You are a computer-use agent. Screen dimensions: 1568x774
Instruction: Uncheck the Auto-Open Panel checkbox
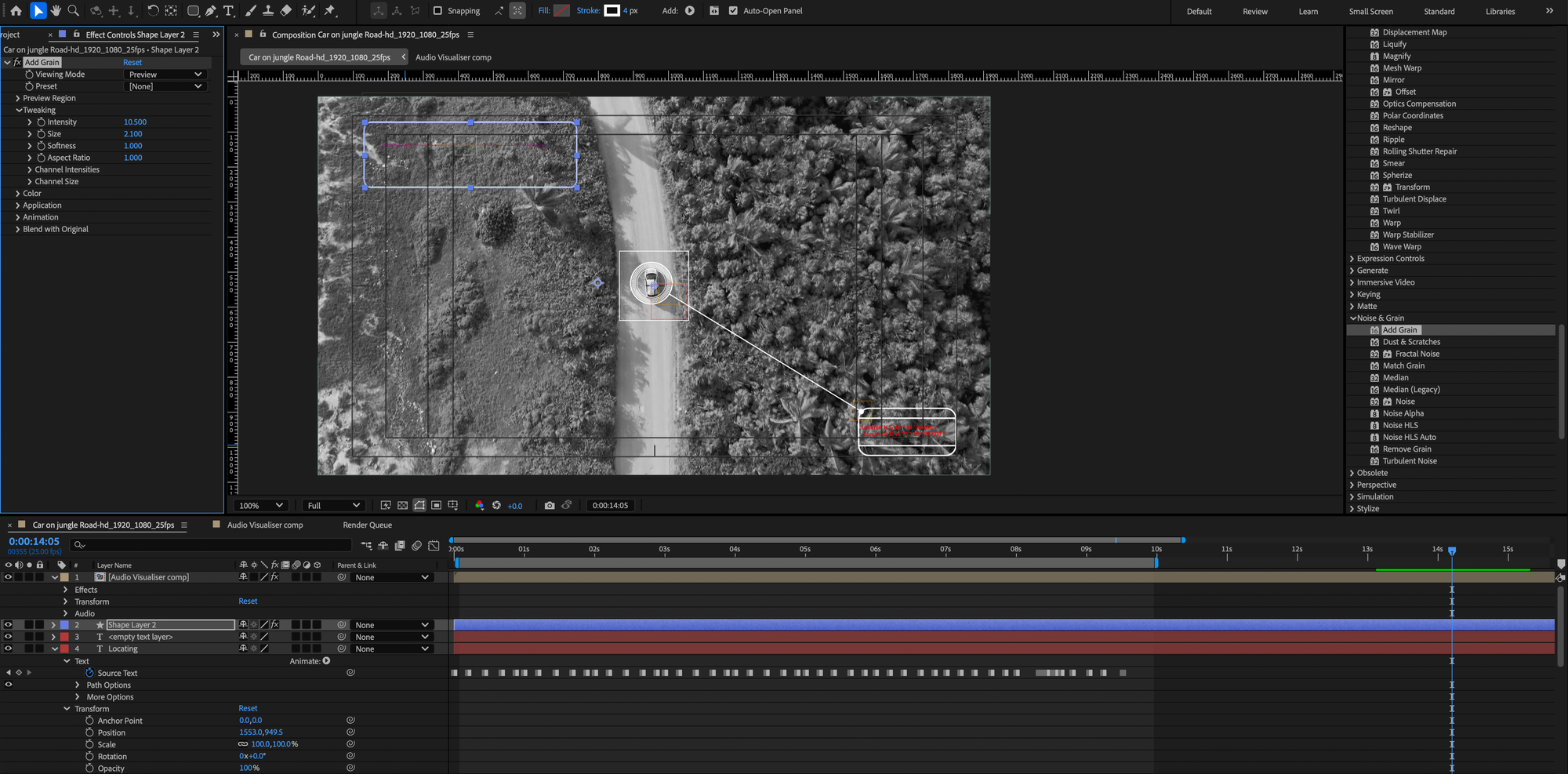point(733,11)
